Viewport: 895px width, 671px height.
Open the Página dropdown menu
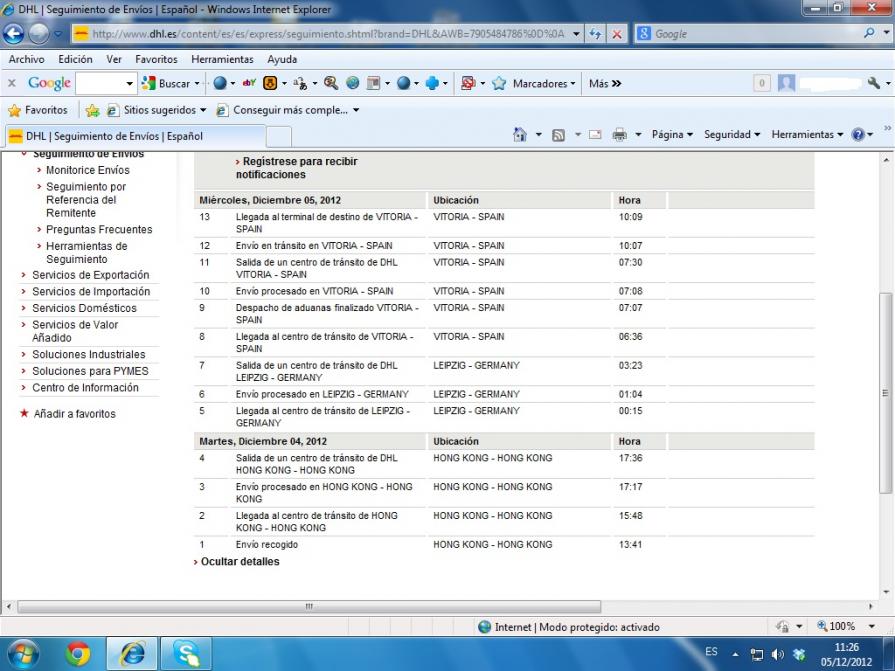point(672,135)
